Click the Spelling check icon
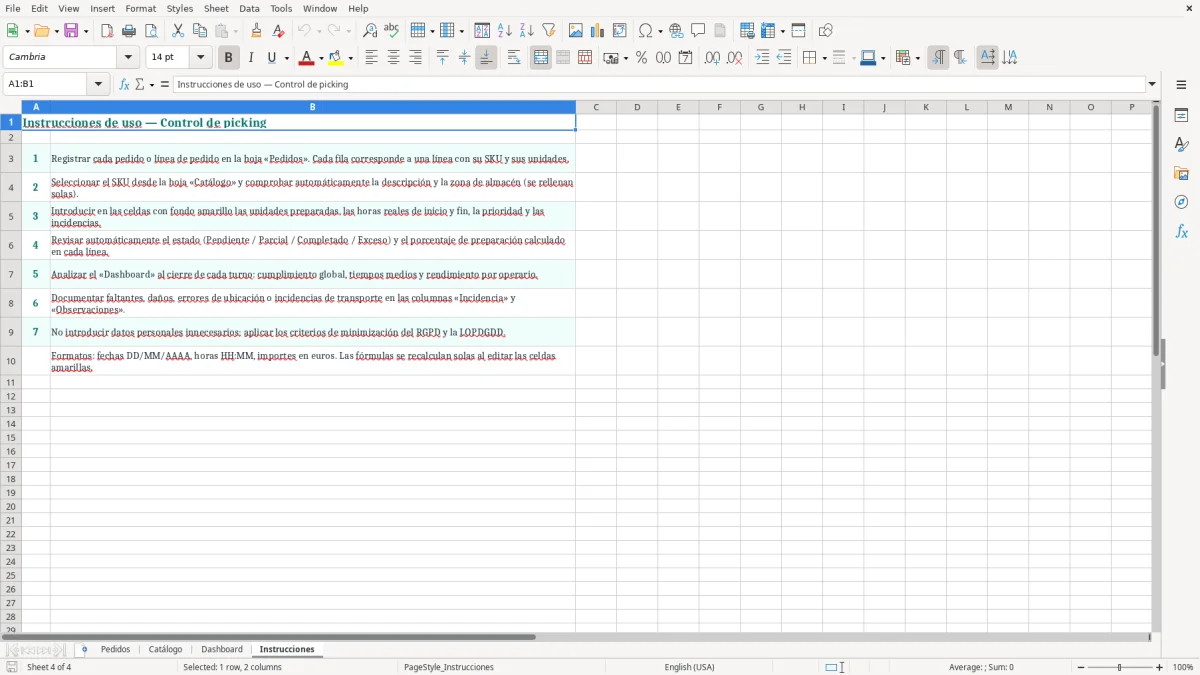The height and width of the screenshot is (675, 1200). click(392, 31)
